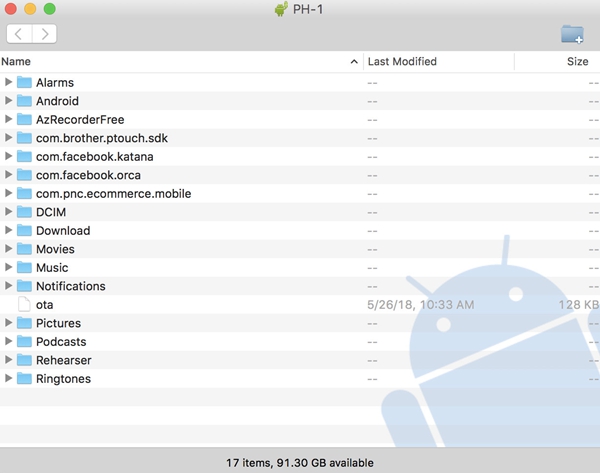Expand the com.facebook.katana disclosure triangle

(x=8, y=156)
